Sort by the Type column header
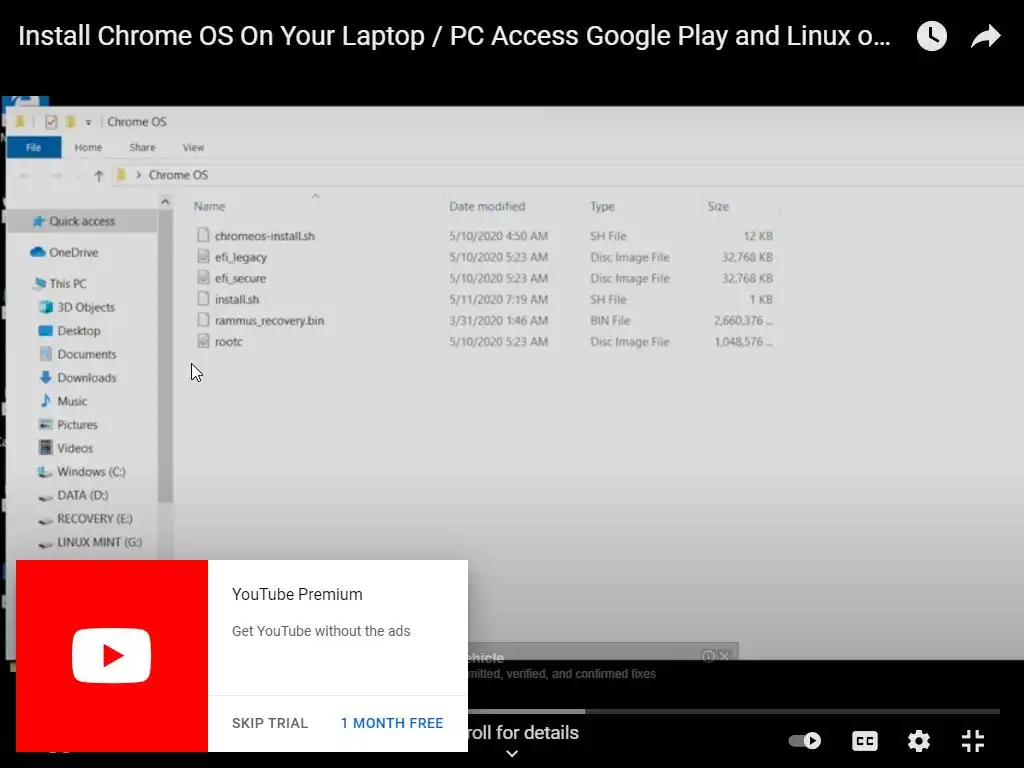This screenshot has height=768, width=1024. (x=602, y=206)
